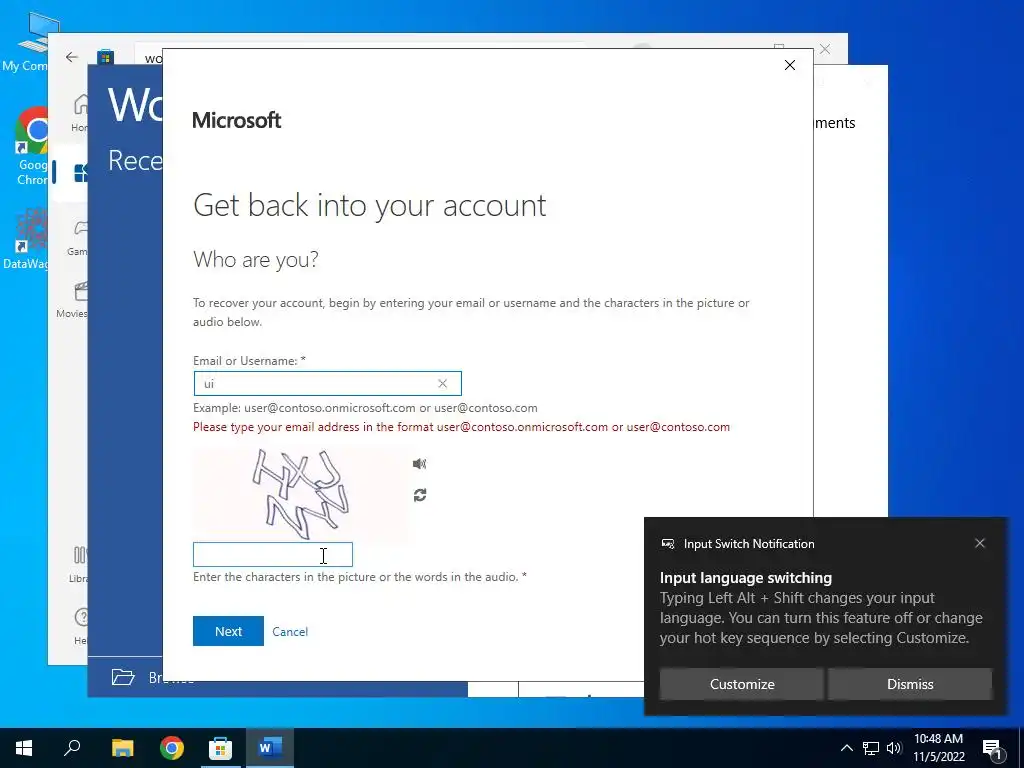The height and width of the screenshot is (768, 1024).
Task: Click the captcha picture
Action: [301, 494]
